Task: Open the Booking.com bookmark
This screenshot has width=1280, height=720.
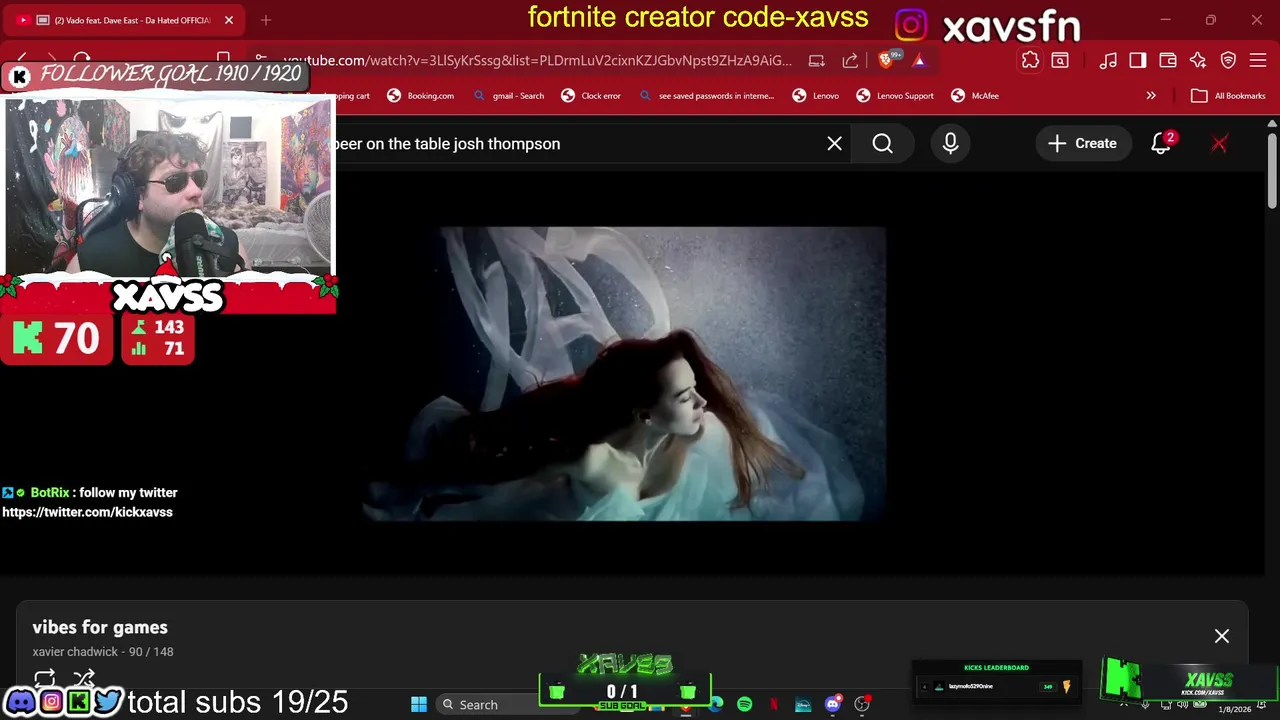Action: pos(420,96)
